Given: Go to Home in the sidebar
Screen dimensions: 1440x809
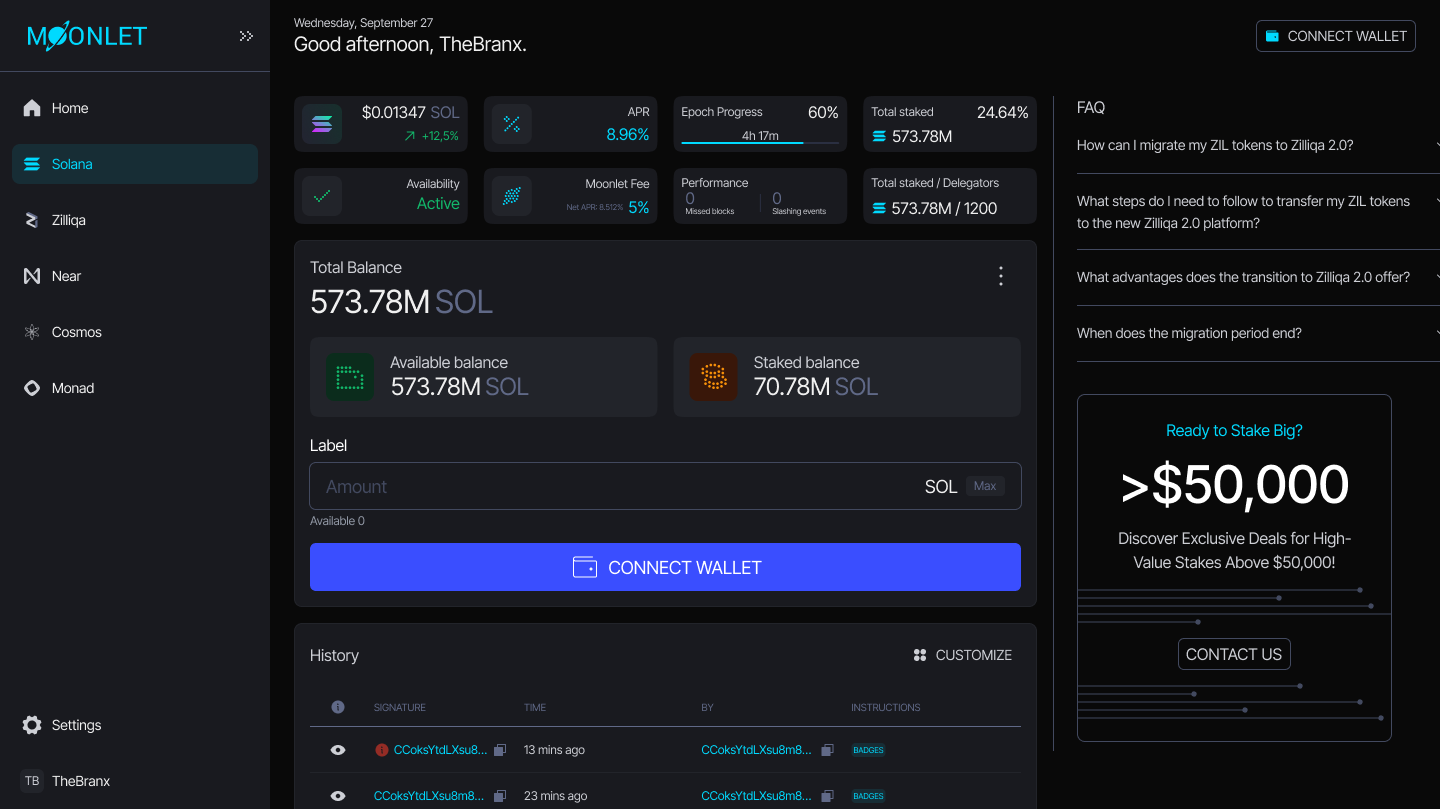Looking at the screenshot, I should pyautogui.click(x=135, y=108).
